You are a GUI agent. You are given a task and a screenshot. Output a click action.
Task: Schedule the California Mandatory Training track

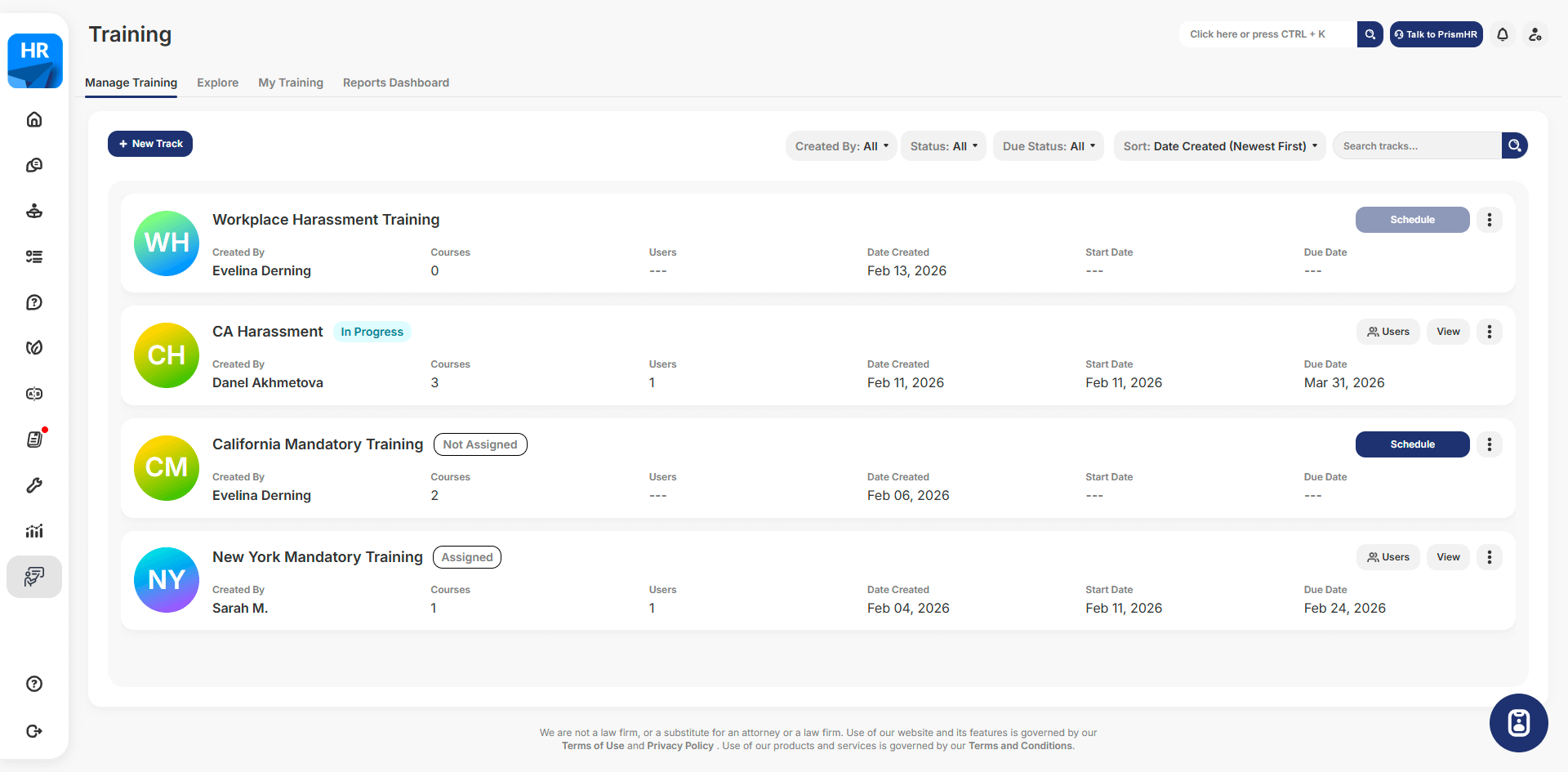click(x=1412, y=444)
